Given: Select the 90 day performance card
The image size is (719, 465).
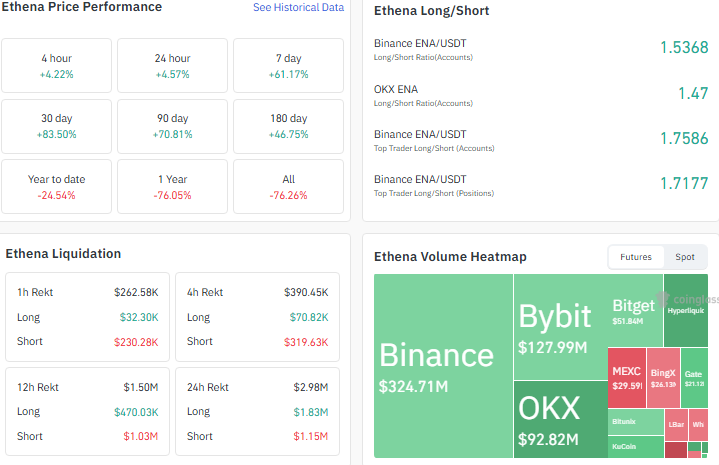Looking at the screenshot, I should (172, 126).
